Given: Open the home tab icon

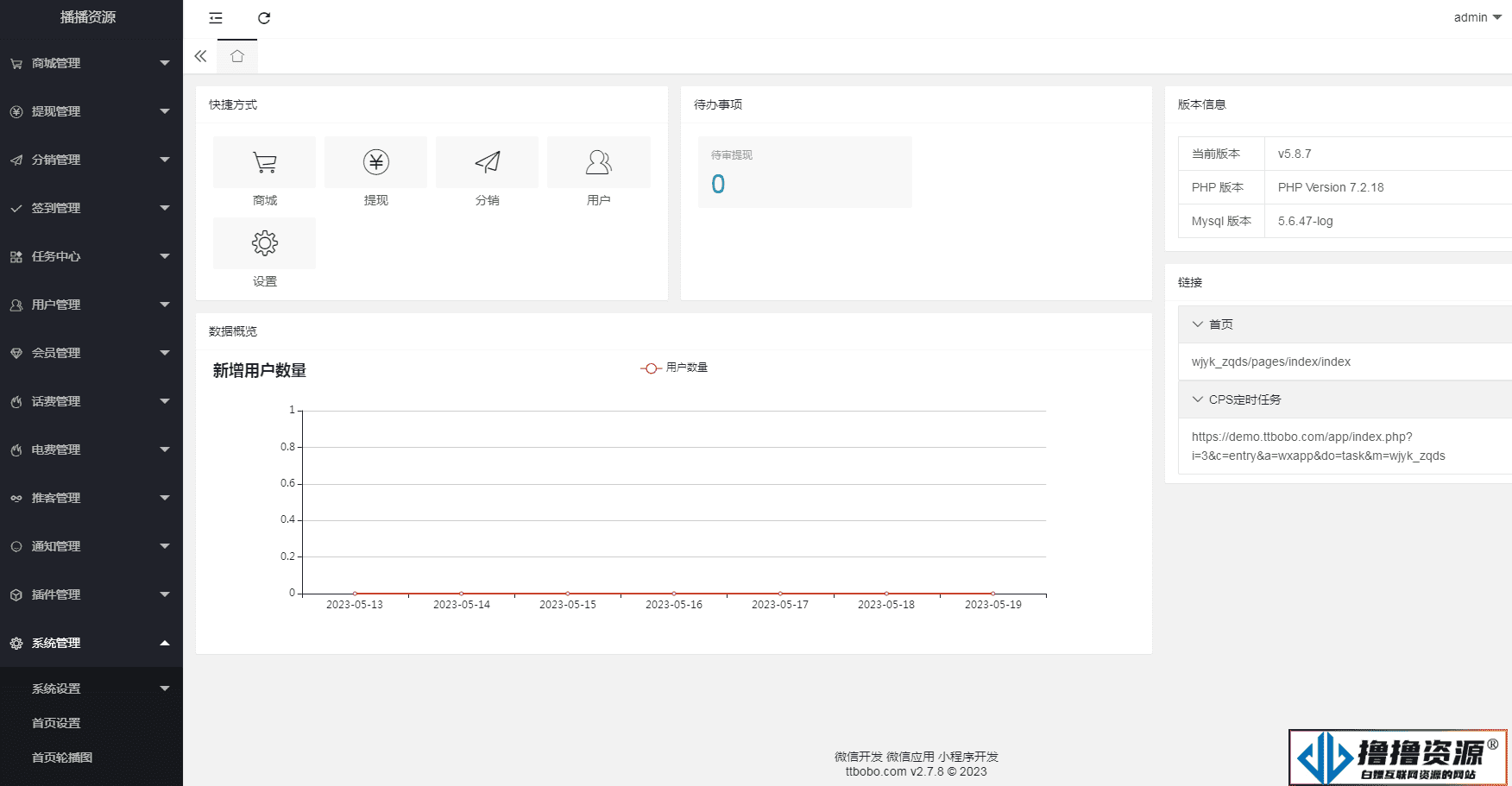Looking at the screenshot, I should pos(237,56).
